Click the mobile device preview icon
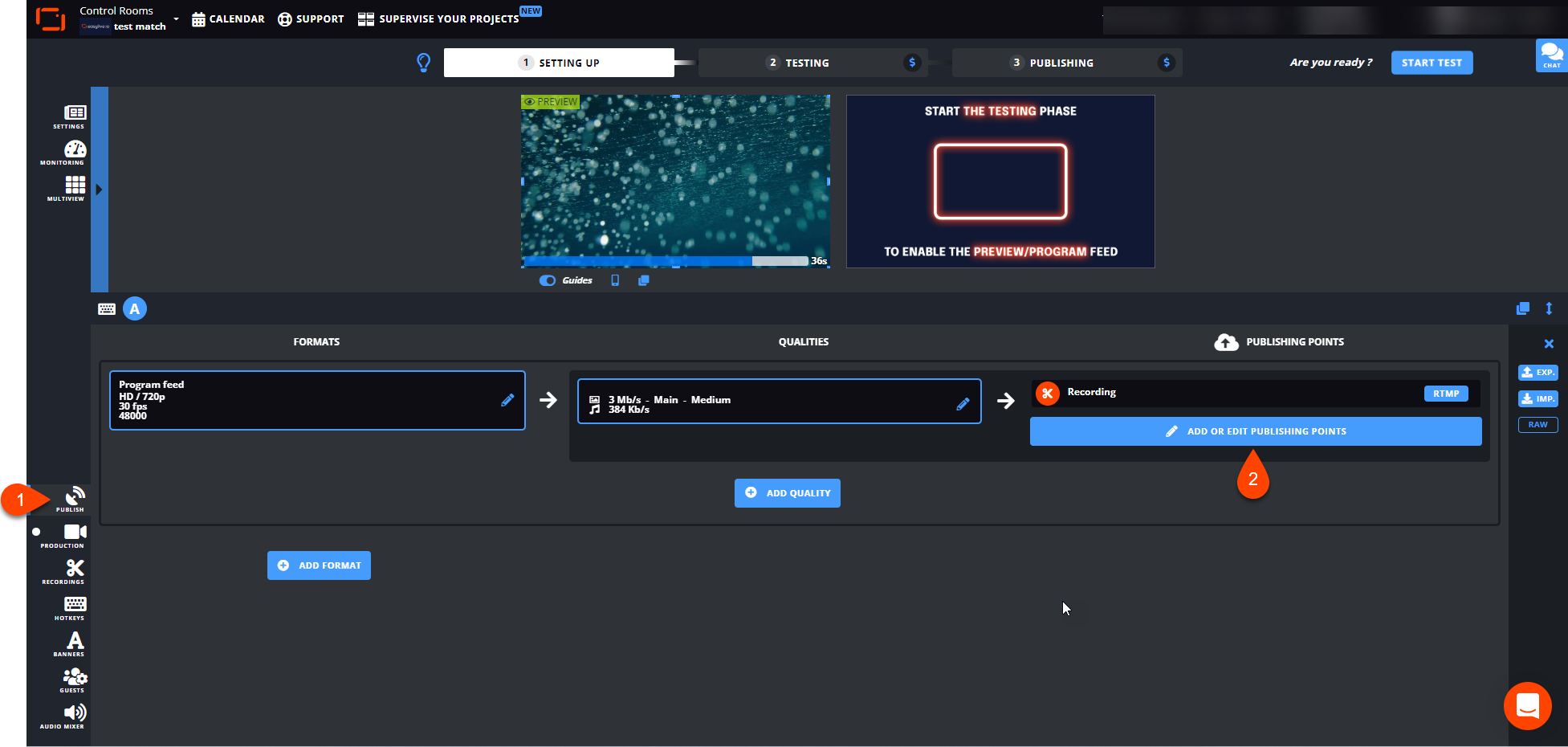The width and height of the screenshot is (1568, 747). pos(615,280)
